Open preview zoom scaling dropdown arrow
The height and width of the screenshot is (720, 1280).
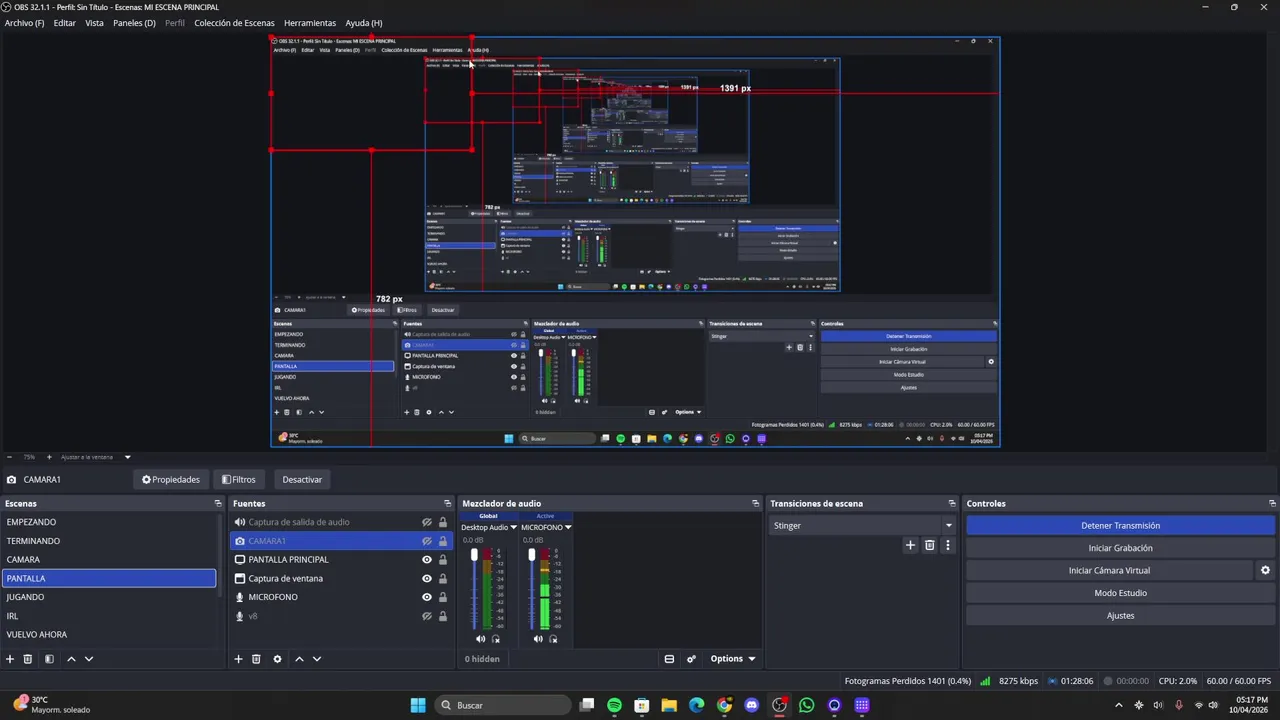[x=127, y=457]
